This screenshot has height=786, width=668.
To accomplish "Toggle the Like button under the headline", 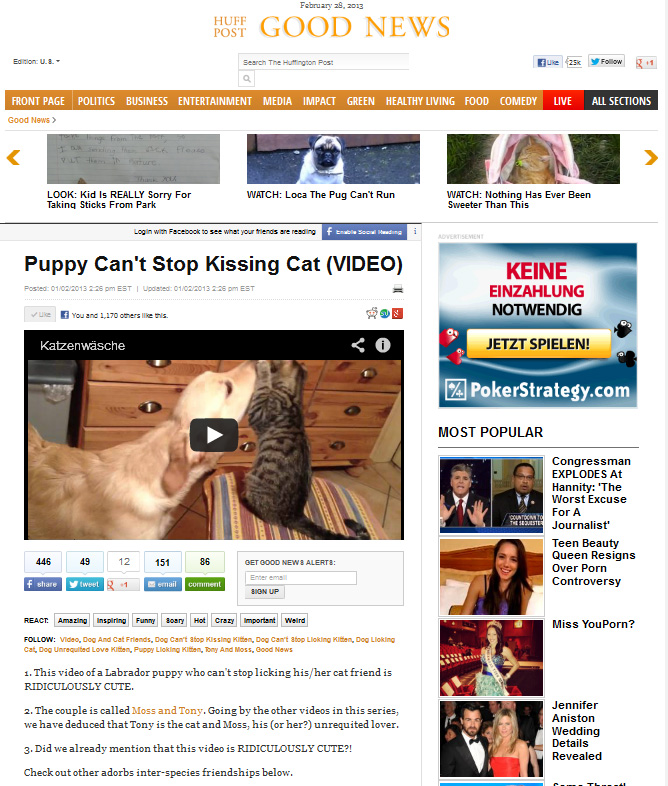I will (x=40, y=314).
